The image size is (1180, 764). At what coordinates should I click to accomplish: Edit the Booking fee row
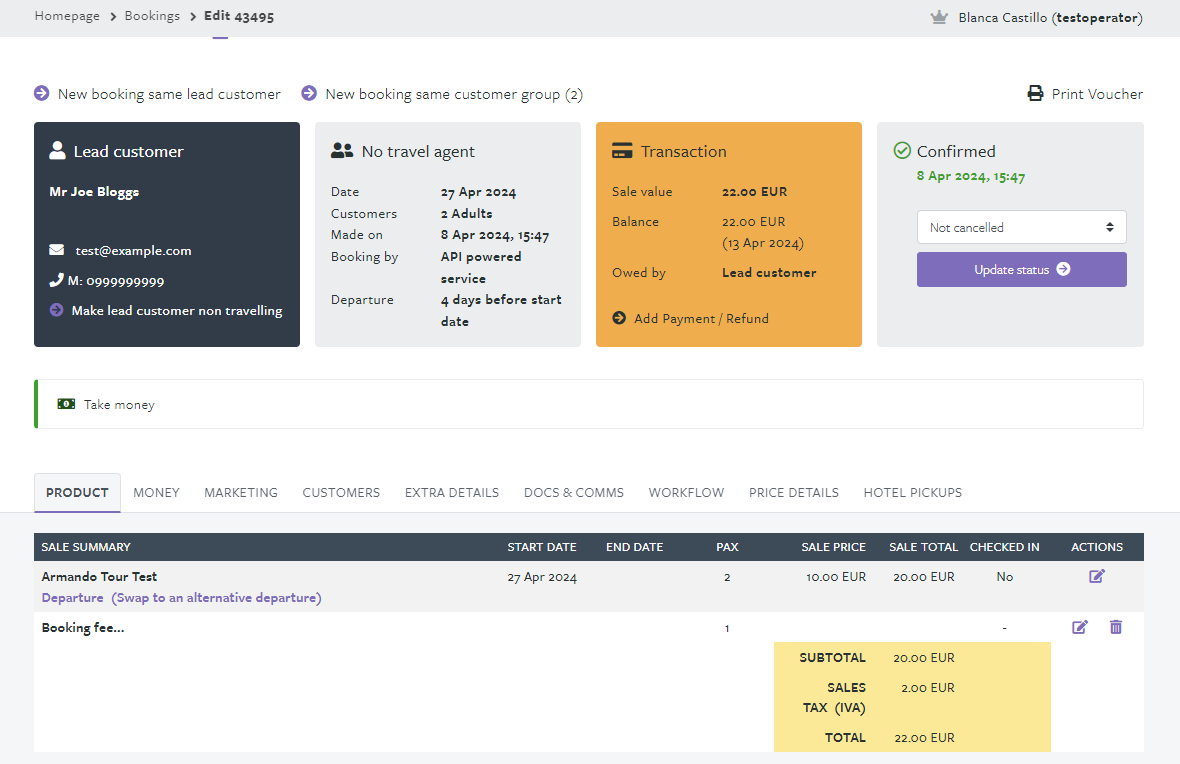1080,627
